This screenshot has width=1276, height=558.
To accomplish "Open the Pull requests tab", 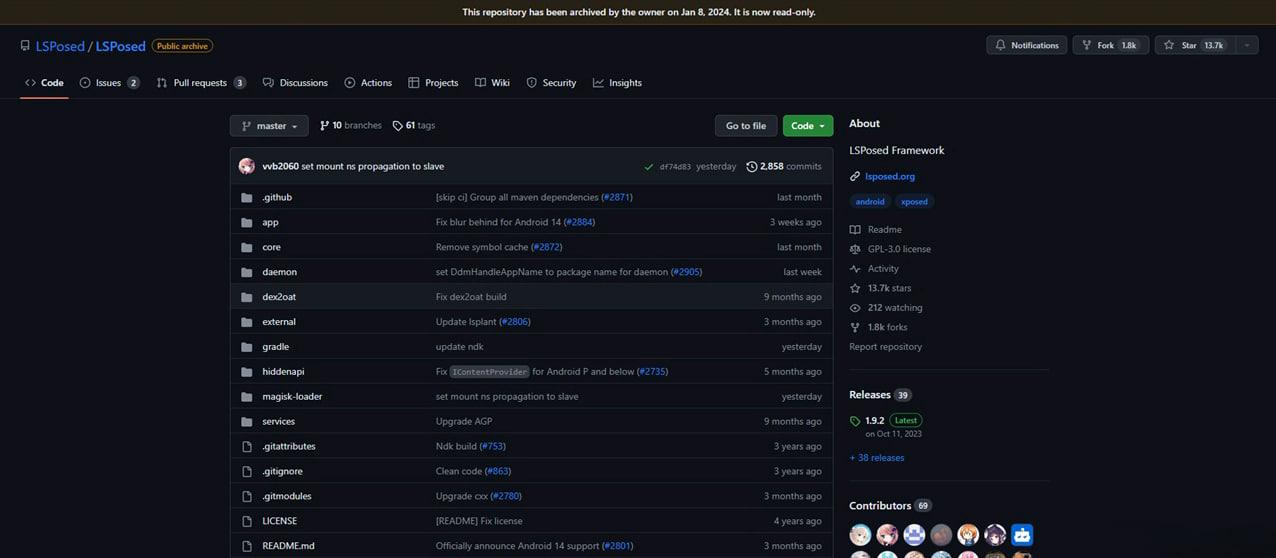I will pos(200,83).
